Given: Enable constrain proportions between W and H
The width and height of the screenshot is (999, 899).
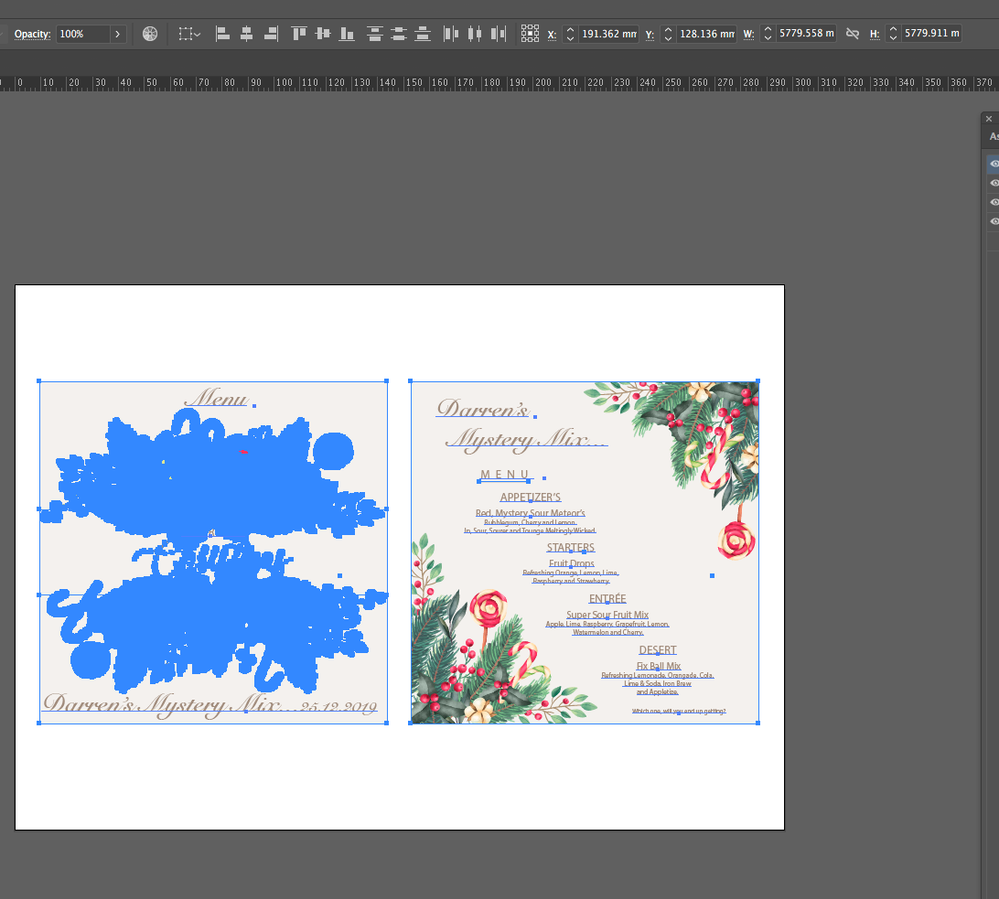Looking at the screenshot, I should 852,33.
